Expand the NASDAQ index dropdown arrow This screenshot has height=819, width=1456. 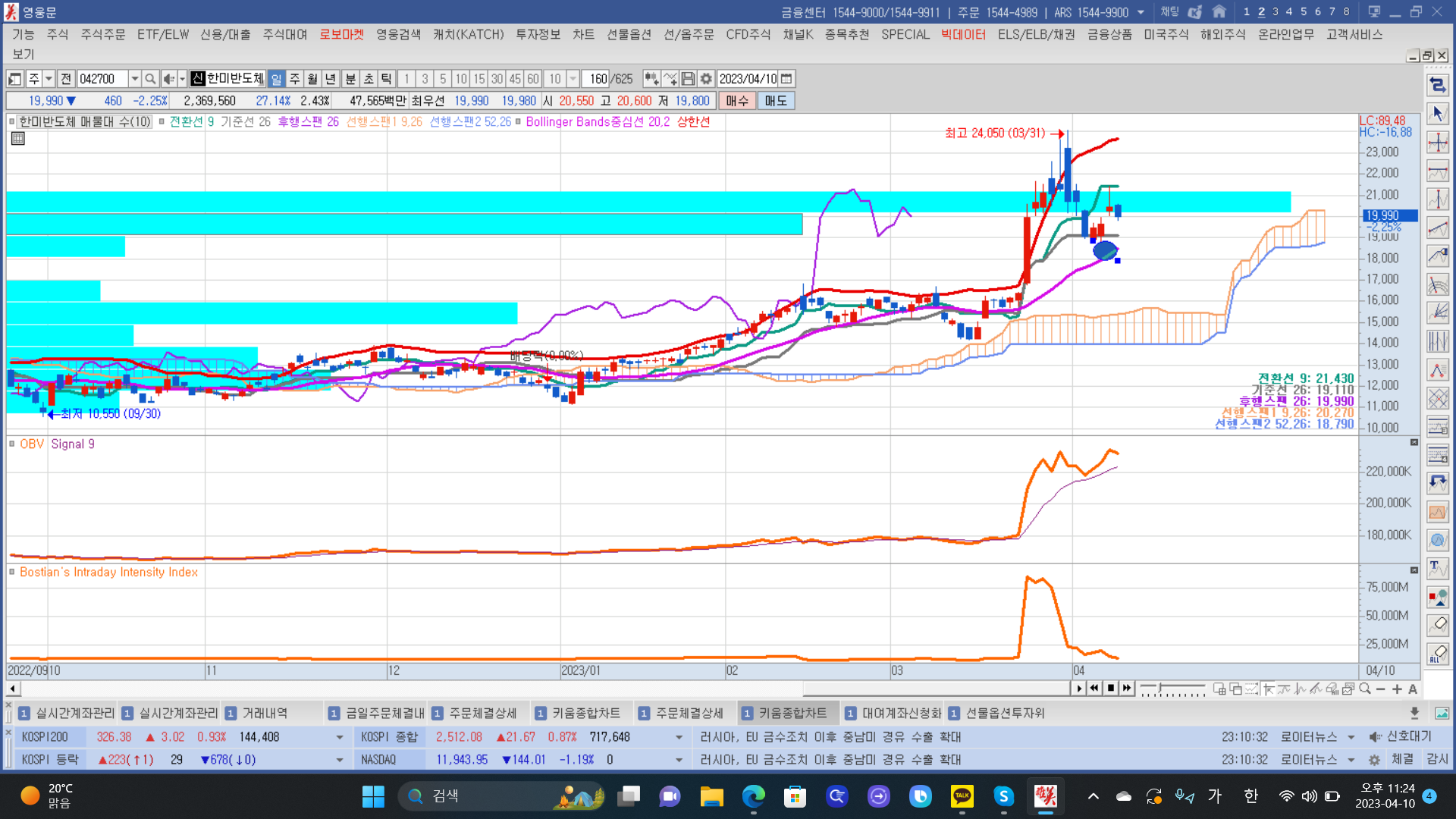point(679,760)
